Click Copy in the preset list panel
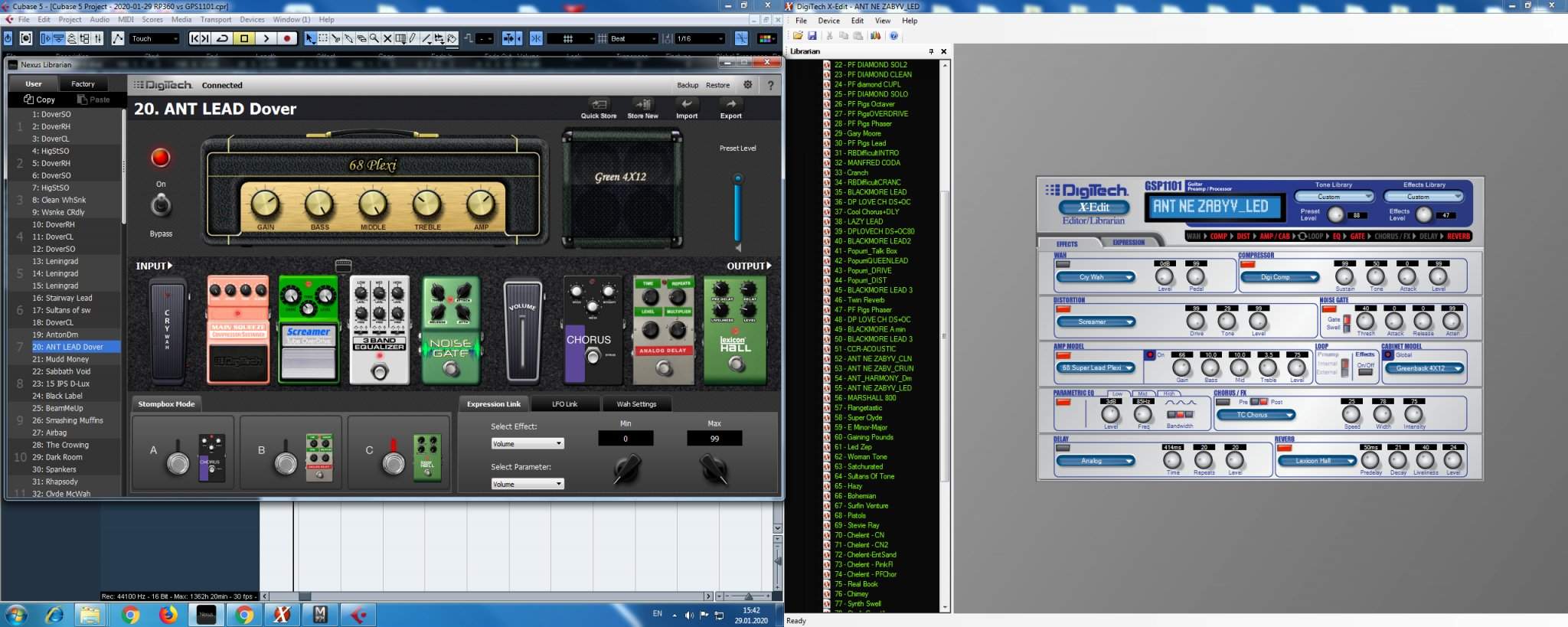Screen dimensions: 1568x627 coord(40,100)
